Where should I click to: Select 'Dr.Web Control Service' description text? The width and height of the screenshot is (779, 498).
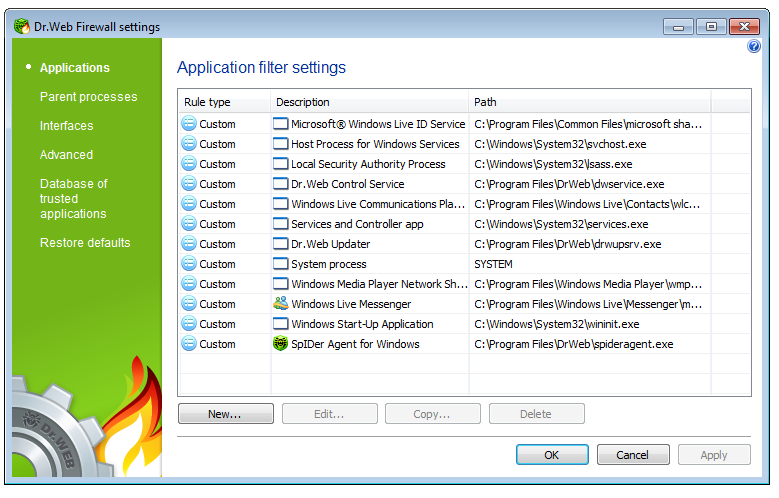348,184
